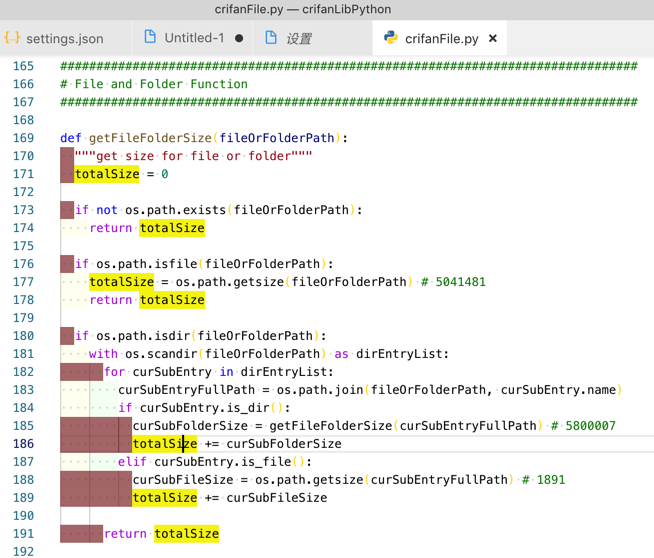
Task: Click the docstring "get size for file or folder"
Action: click(194, 156)
